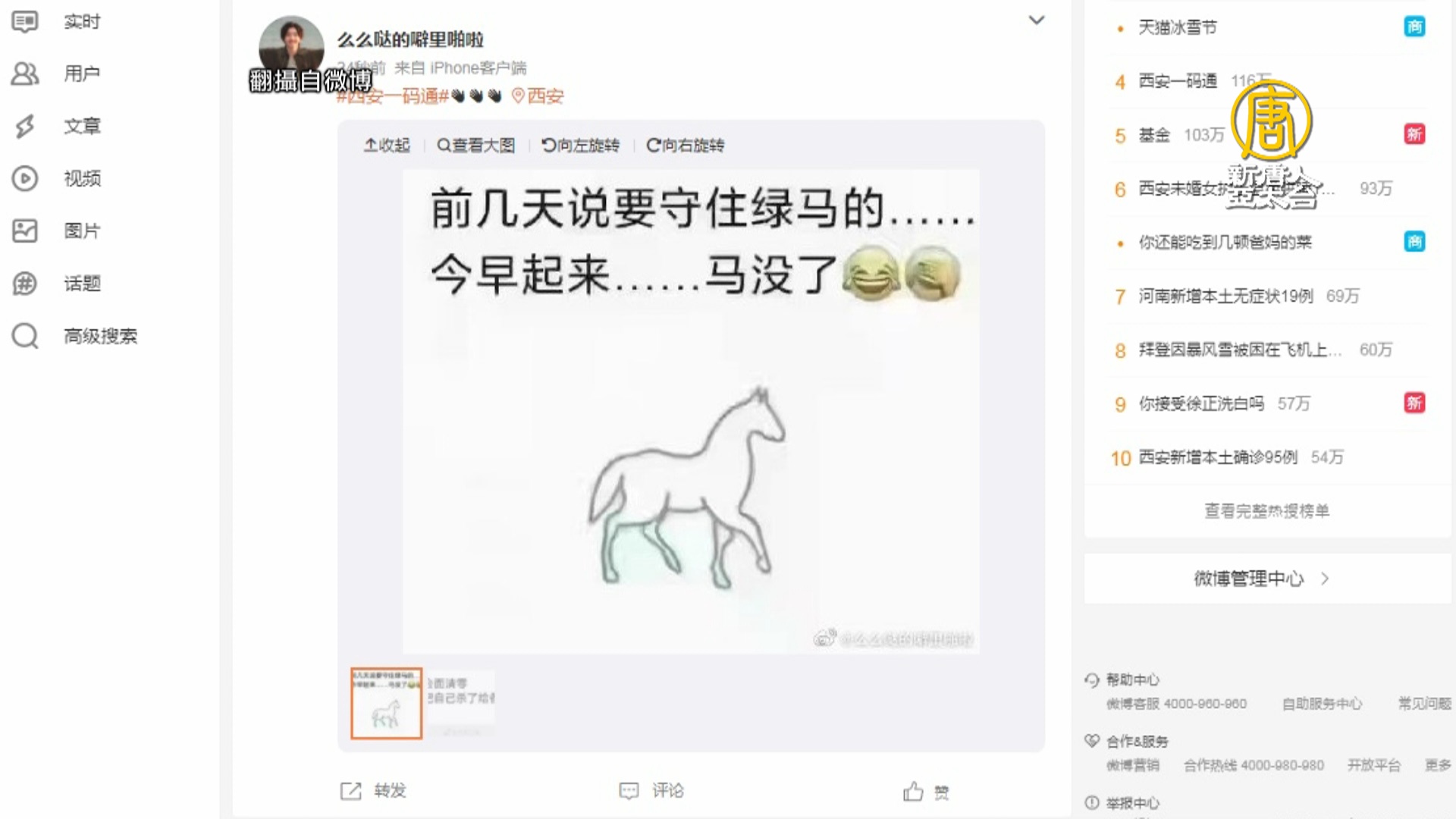Screen dimensions: 1456x819
Task: Collapse the image using 收起
Action: pyautogui.click(x=387, y=145)
